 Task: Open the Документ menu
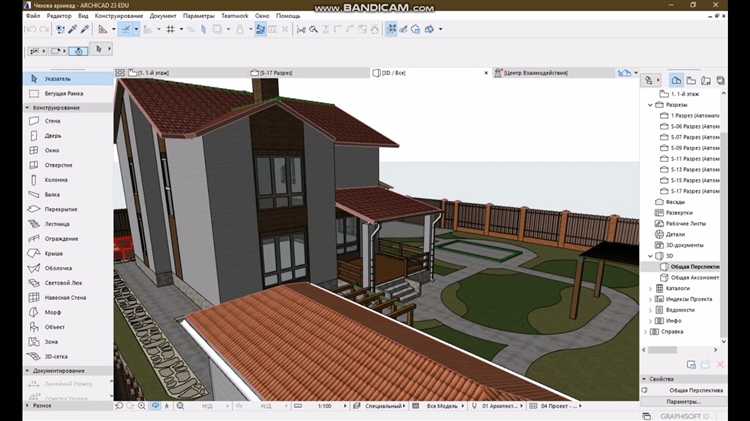[163, 16]
